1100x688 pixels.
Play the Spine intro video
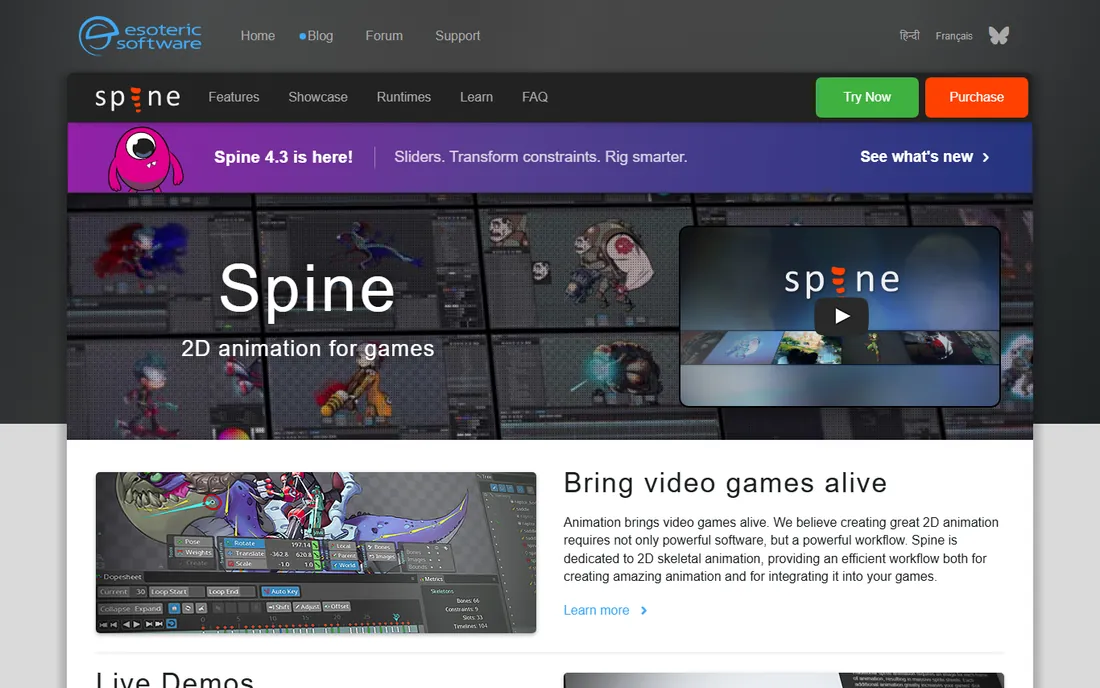pyautogui.click(x=840, y=316)
